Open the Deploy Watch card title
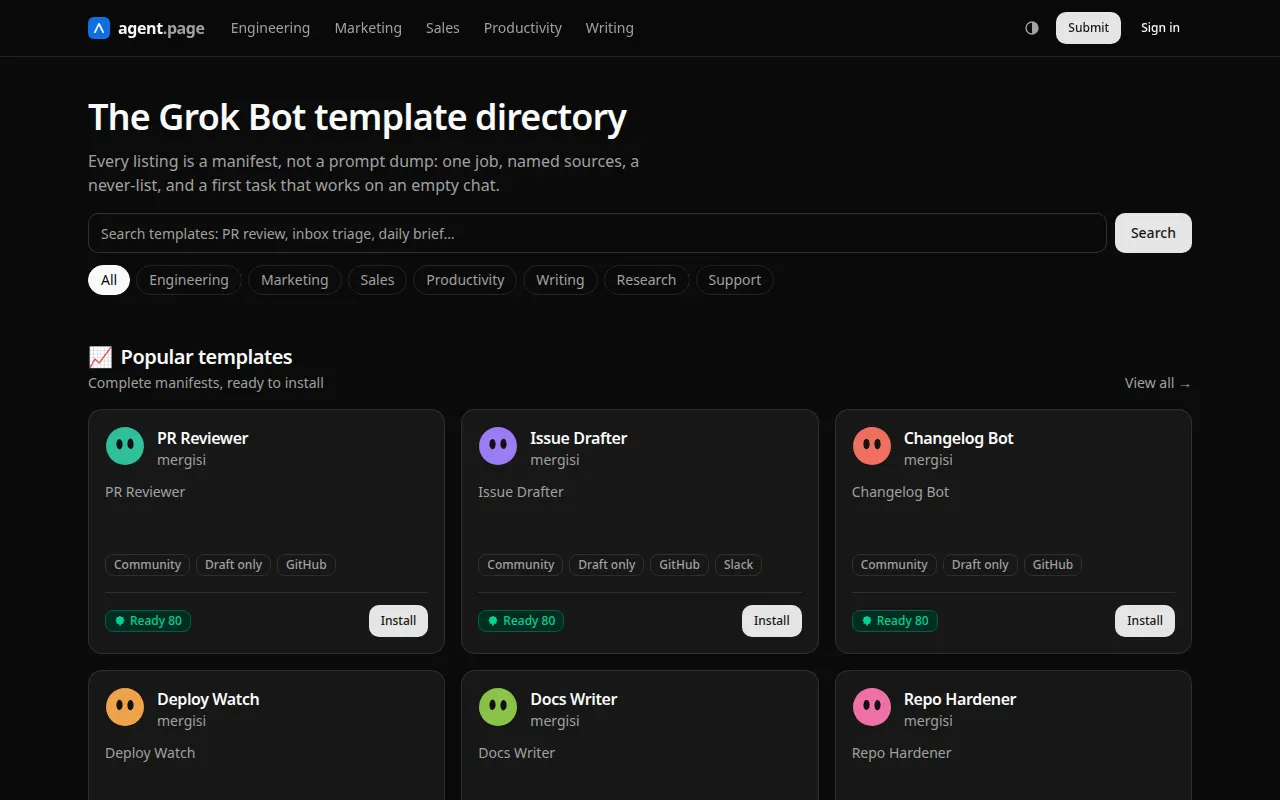 (x=208, y=699)
